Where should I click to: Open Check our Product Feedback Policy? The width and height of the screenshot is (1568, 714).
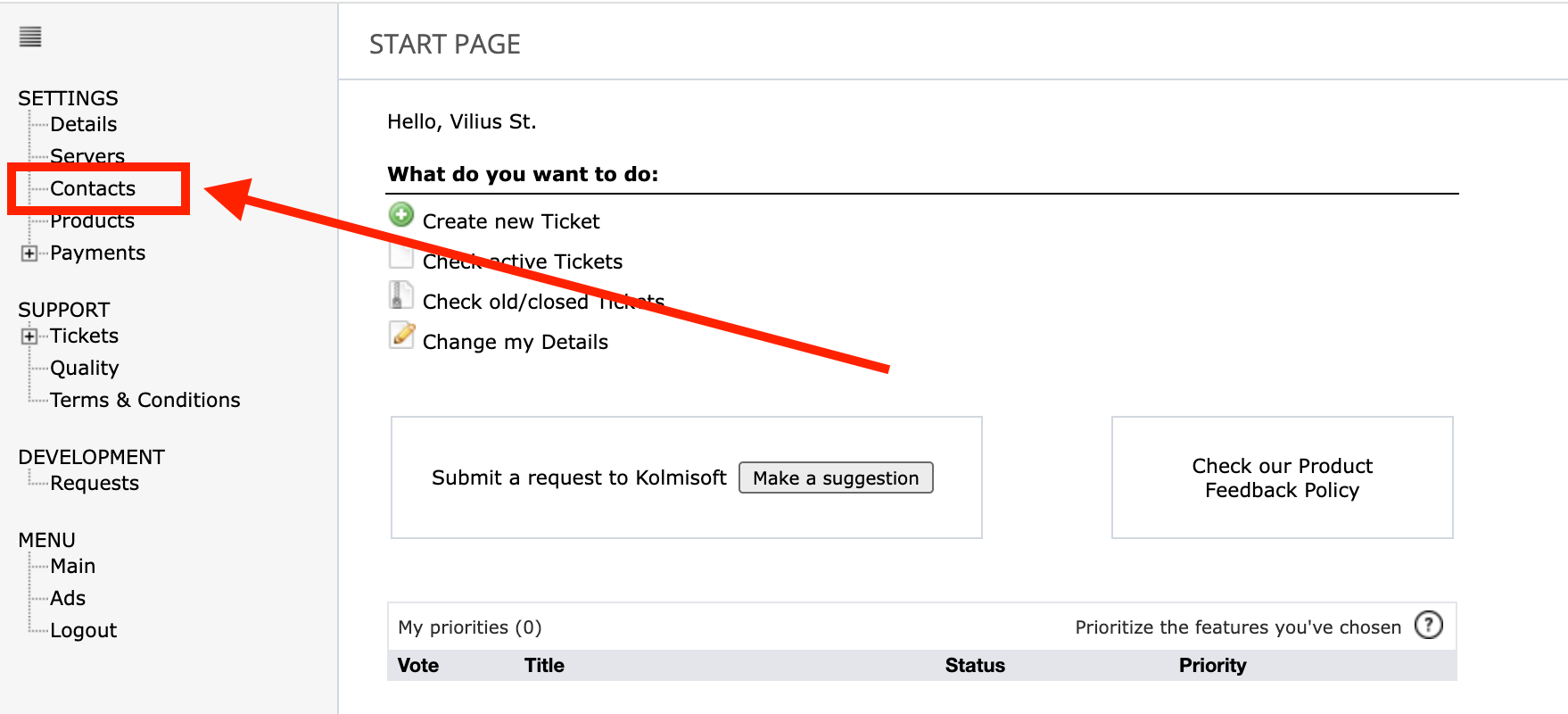click(1282, 478)
